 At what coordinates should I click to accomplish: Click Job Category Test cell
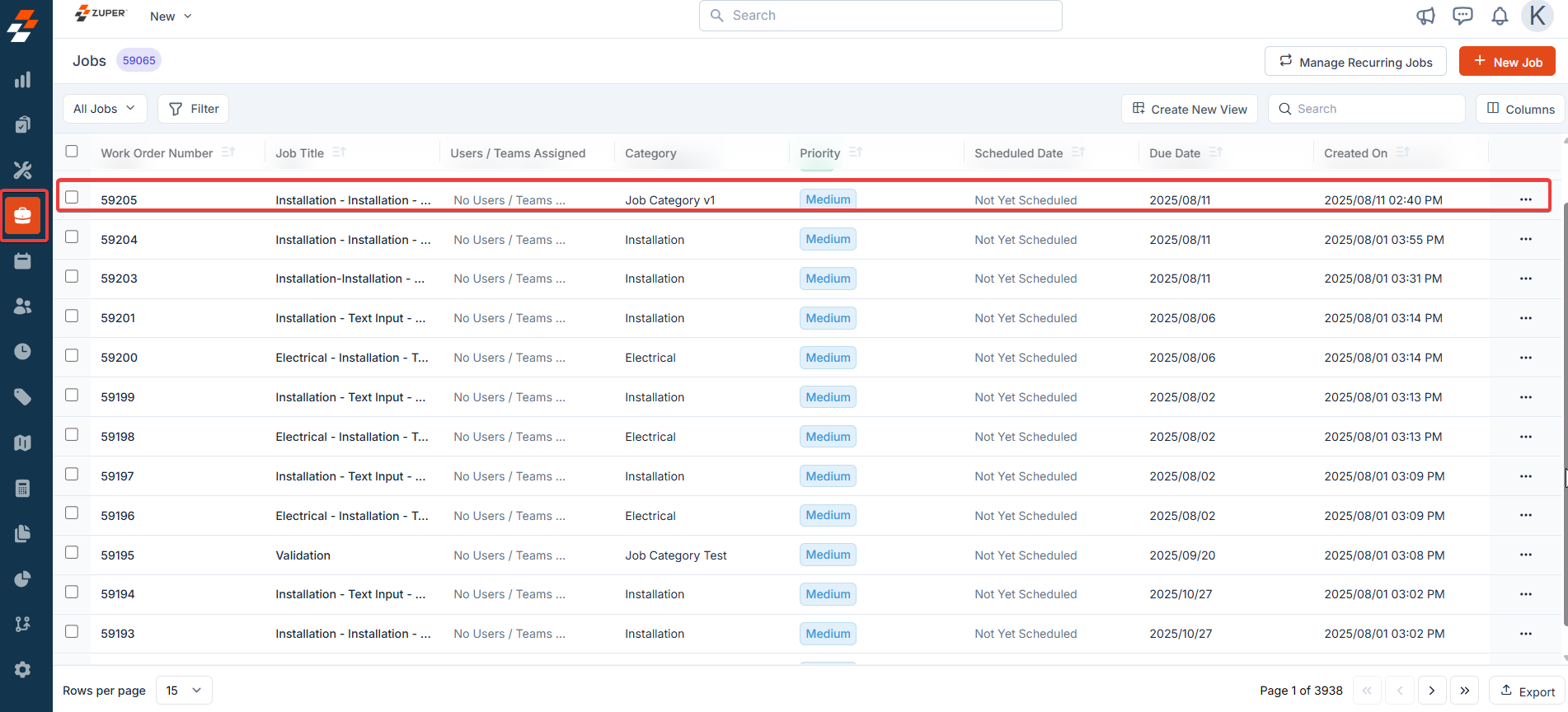coord(676,555)
